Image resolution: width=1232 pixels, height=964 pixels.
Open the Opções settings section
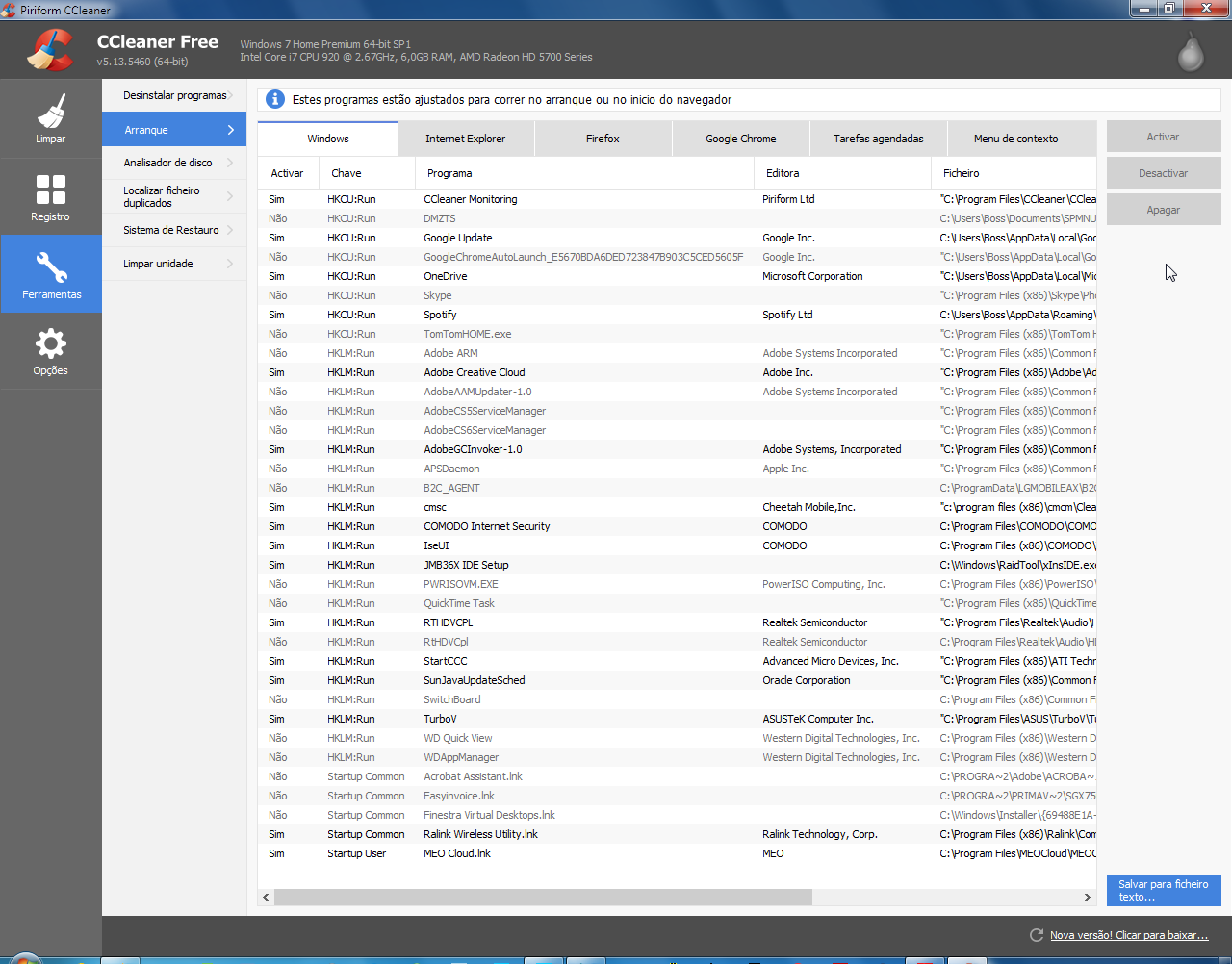click(51, 351)
